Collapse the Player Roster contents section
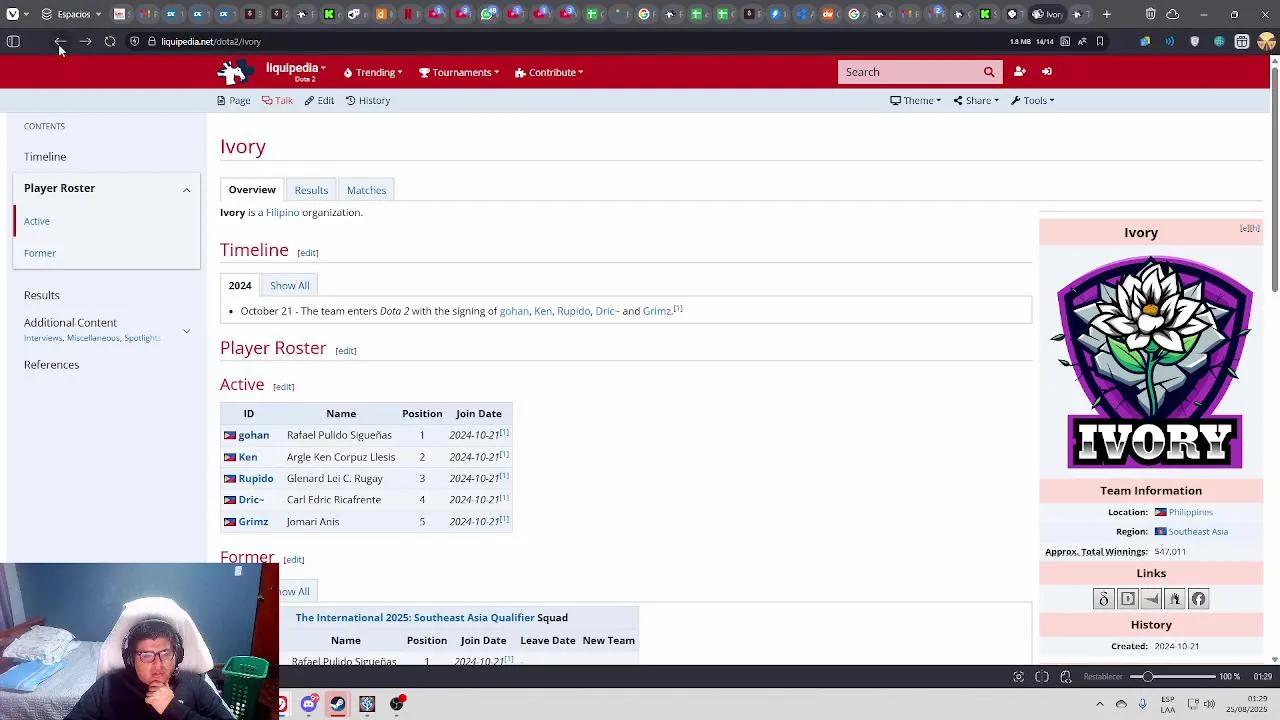Viewport: 1280px width, 720px height. tap(186, 189)
